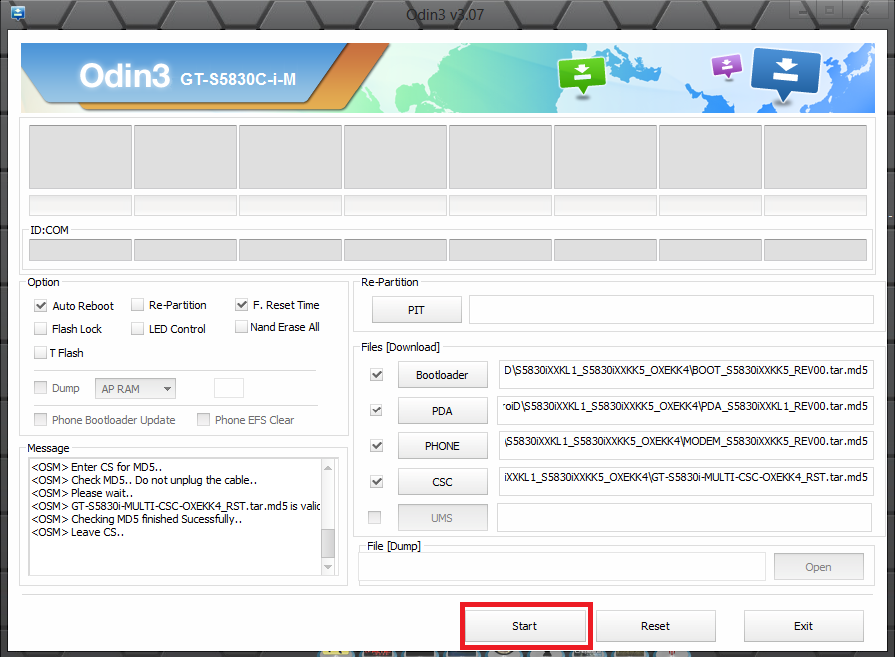Click the Odin3 app icon in title bar

(18, 13)
